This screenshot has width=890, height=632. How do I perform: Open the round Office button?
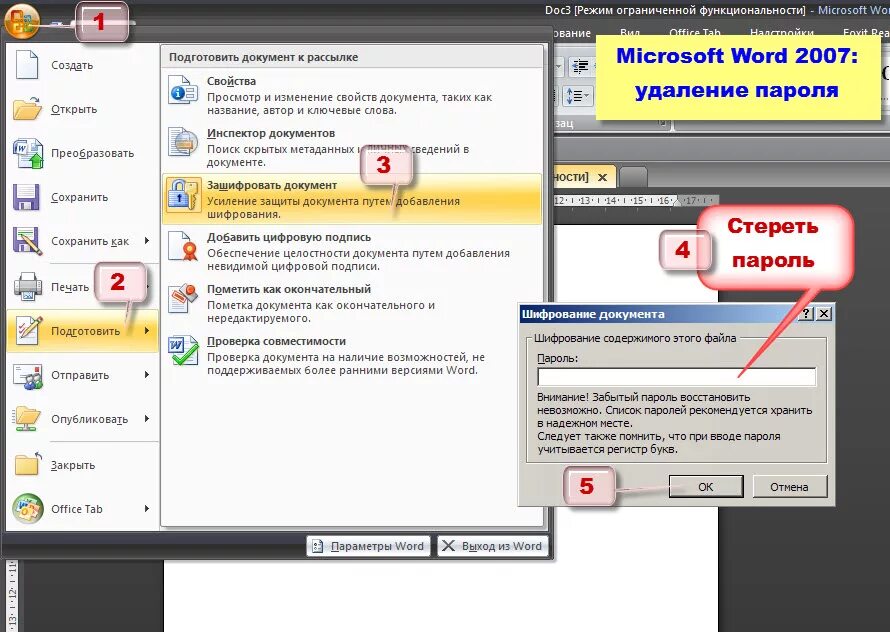click(x=22, y=20)
